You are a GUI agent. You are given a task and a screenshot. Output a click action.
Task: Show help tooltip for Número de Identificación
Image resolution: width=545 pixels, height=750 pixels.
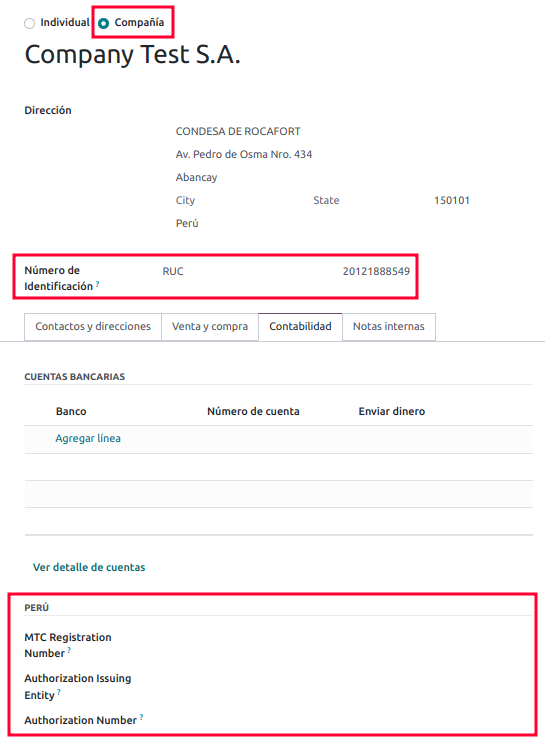tap(98, 284)
